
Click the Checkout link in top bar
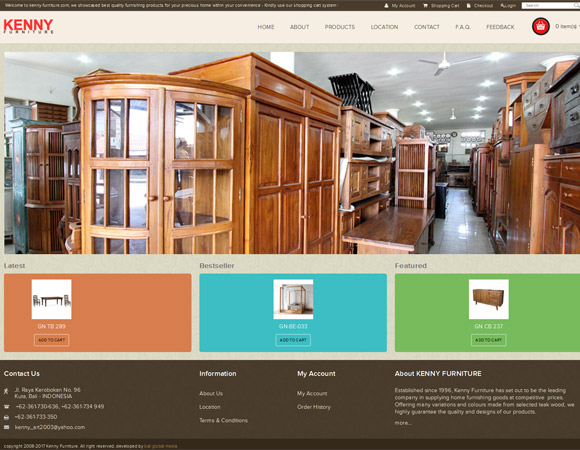pyautogui.click(x=483, y=6)
